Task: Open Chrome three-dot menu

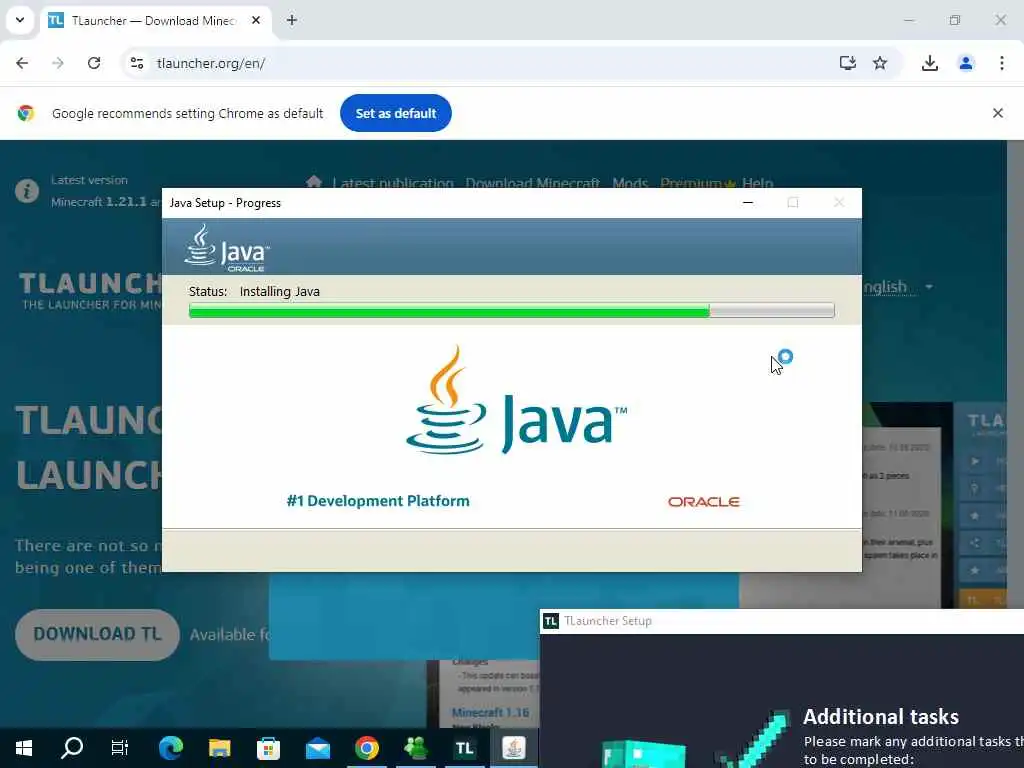Action: tap(1002, 63)
